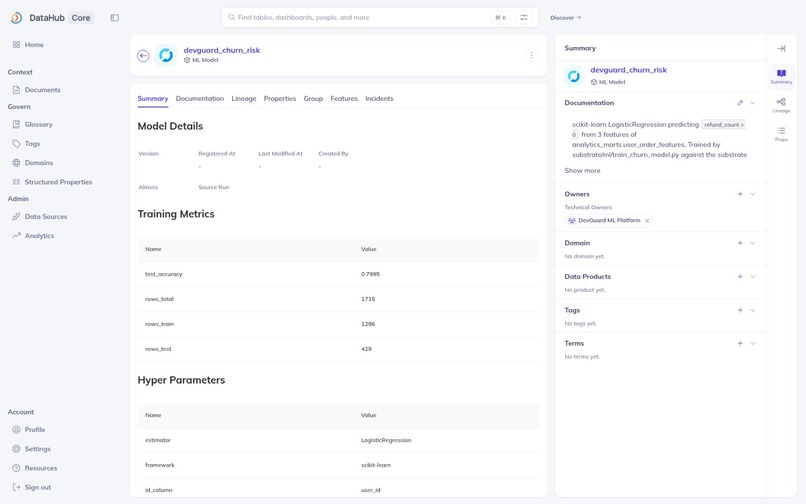Collapse the Data Products section chevron
This screenshot has width=806, height=504.
pos(753,276)
